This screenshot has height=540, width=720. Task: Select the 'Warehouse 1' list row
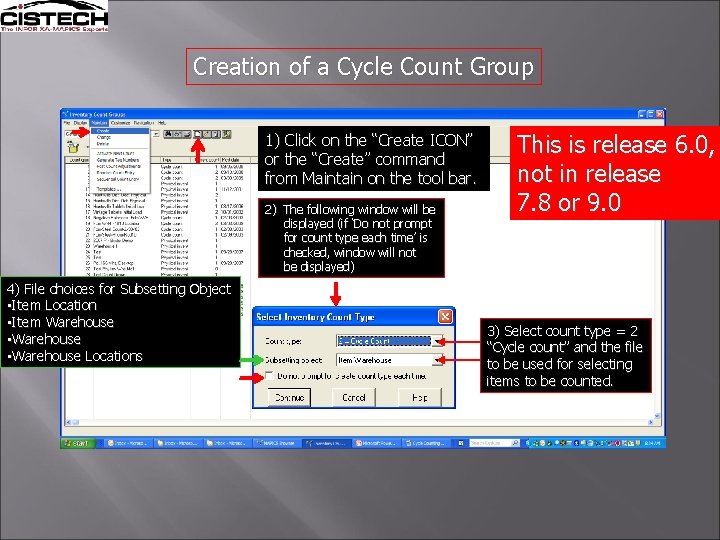click(x=158, y=246)
